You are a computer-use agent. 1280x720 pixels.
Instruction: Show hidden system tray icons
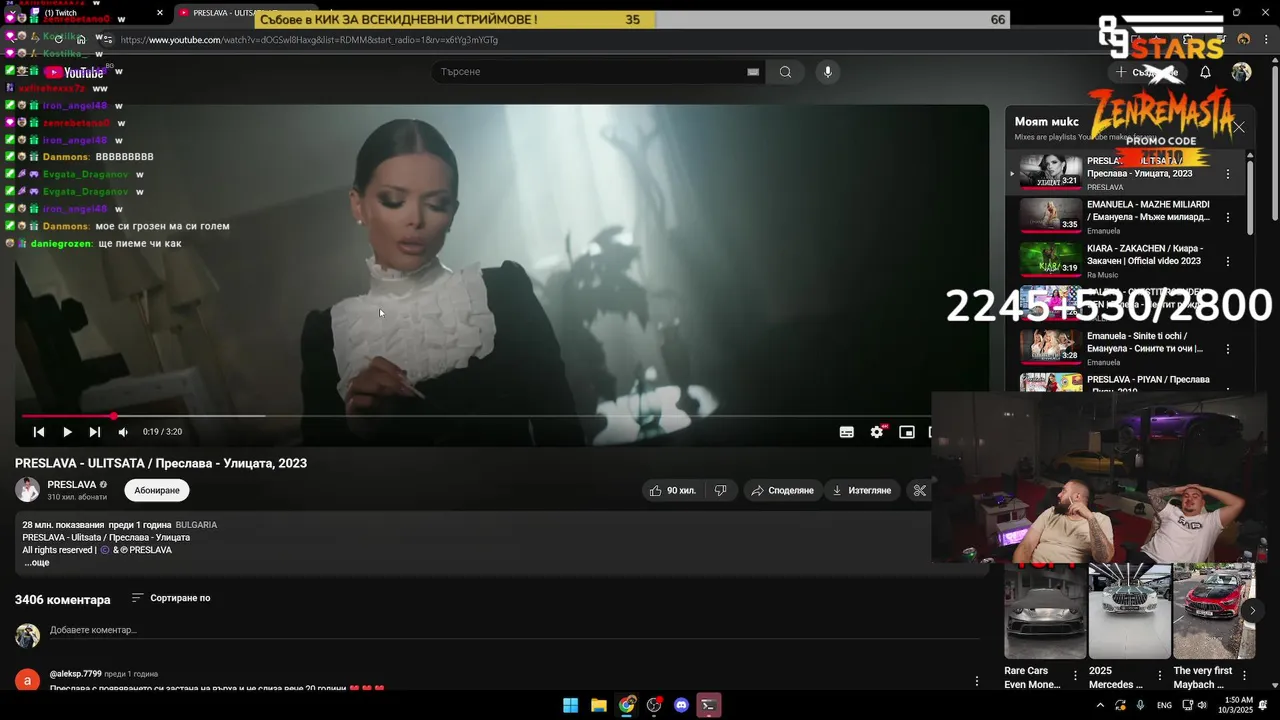(x=1100, y=705)
